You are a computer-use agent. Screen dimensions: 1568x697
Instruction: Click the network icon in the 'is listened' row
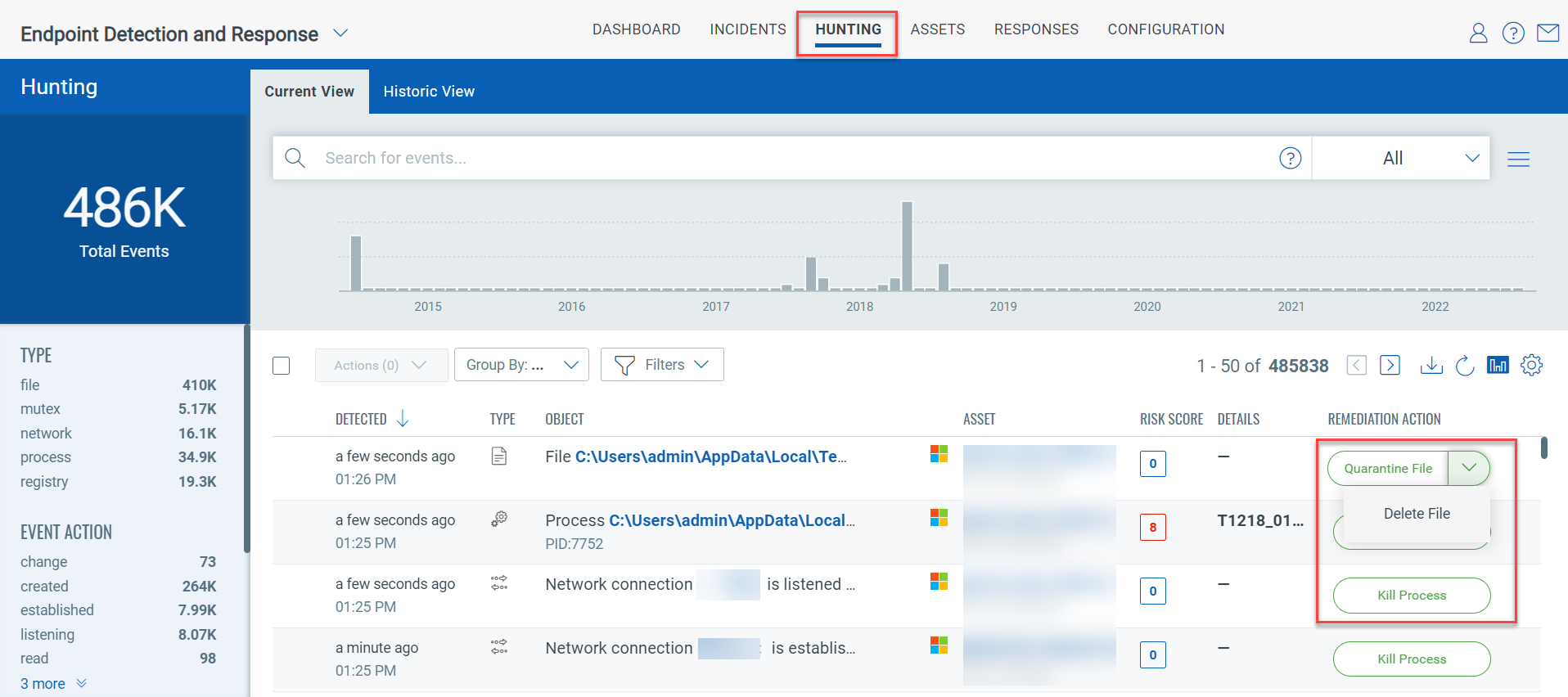(499, 582)
